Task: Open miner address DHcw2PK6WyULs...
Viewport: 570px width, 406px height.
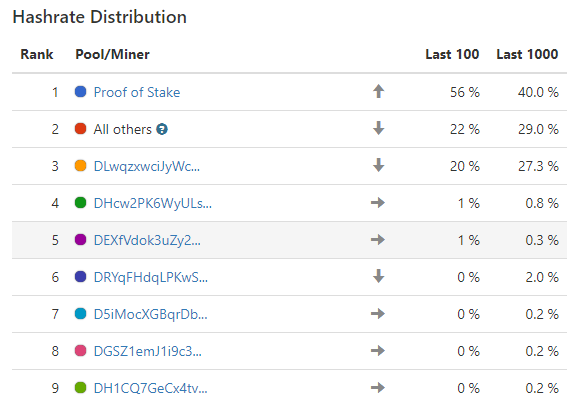Action: (152, 204)
